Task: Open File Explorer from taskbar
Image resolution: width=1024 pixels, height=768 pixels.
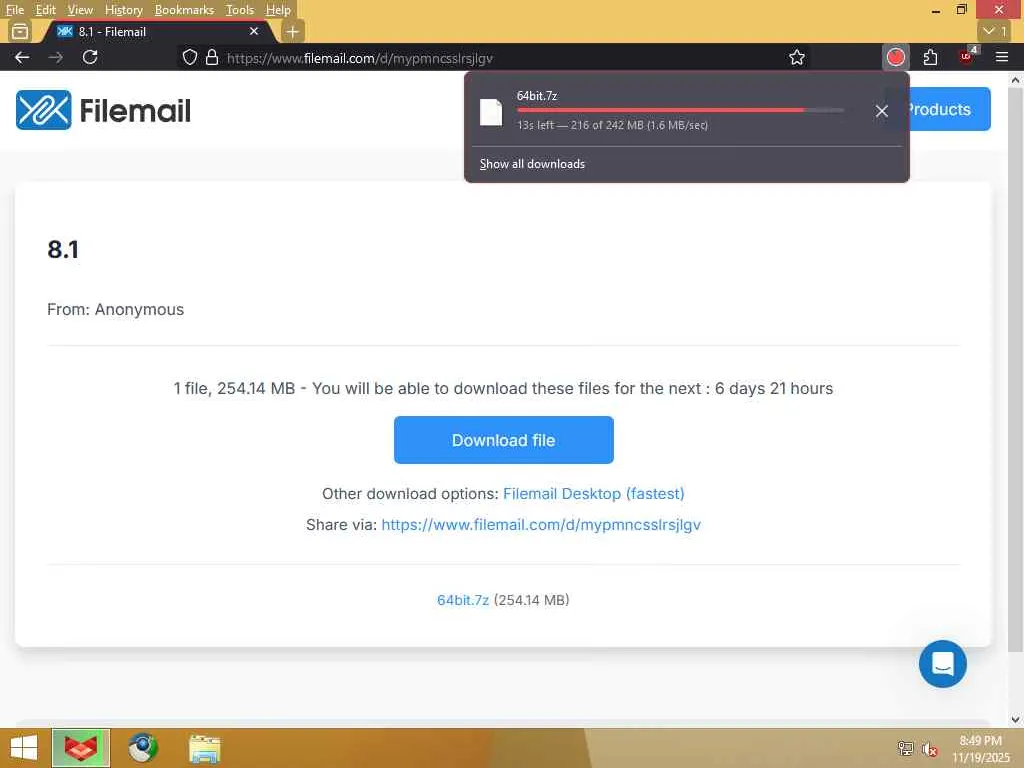Action: click(204, 748)
